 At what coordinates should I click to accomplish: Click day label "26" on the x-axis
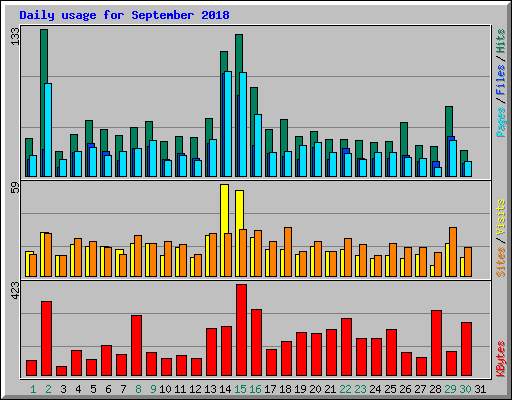[x=405, y=389]
